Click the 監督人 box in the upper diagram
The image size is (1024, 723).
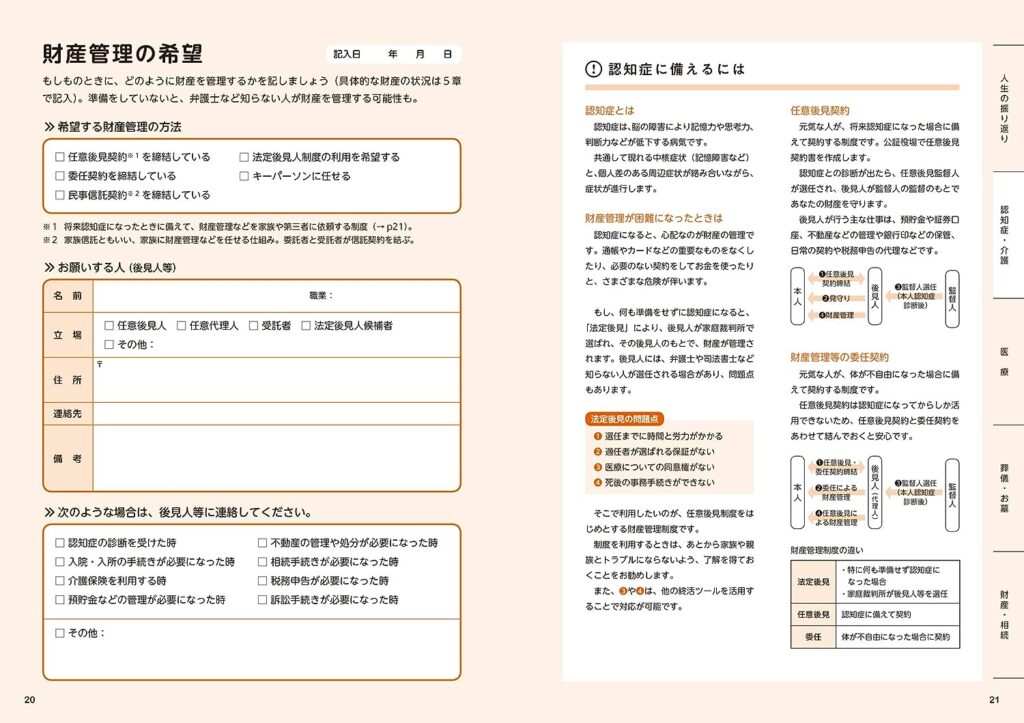coord(952,298)
